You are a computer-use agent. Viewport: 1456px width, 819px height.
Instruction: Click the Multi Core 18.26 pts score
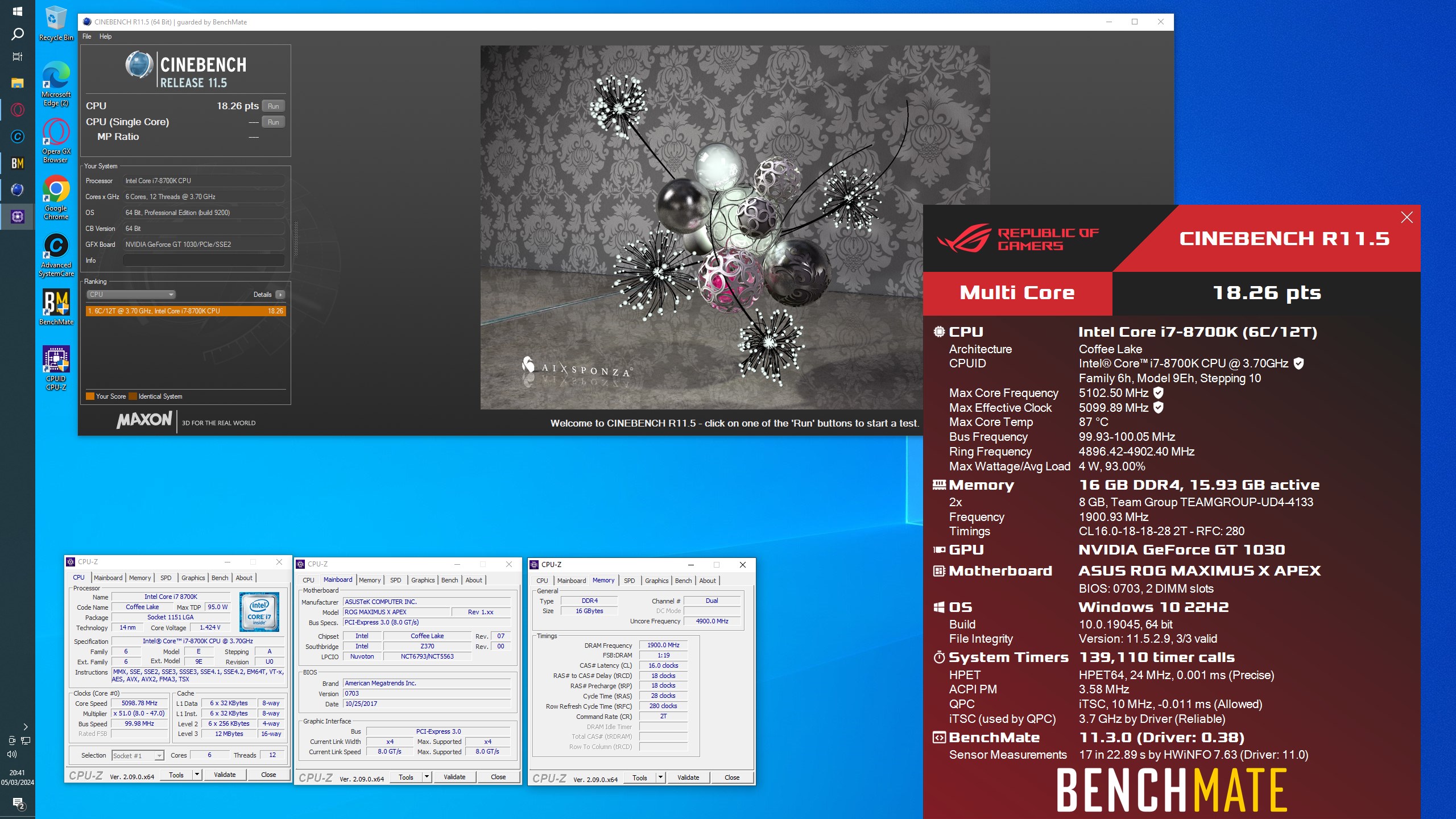[x=1267, y=293]
